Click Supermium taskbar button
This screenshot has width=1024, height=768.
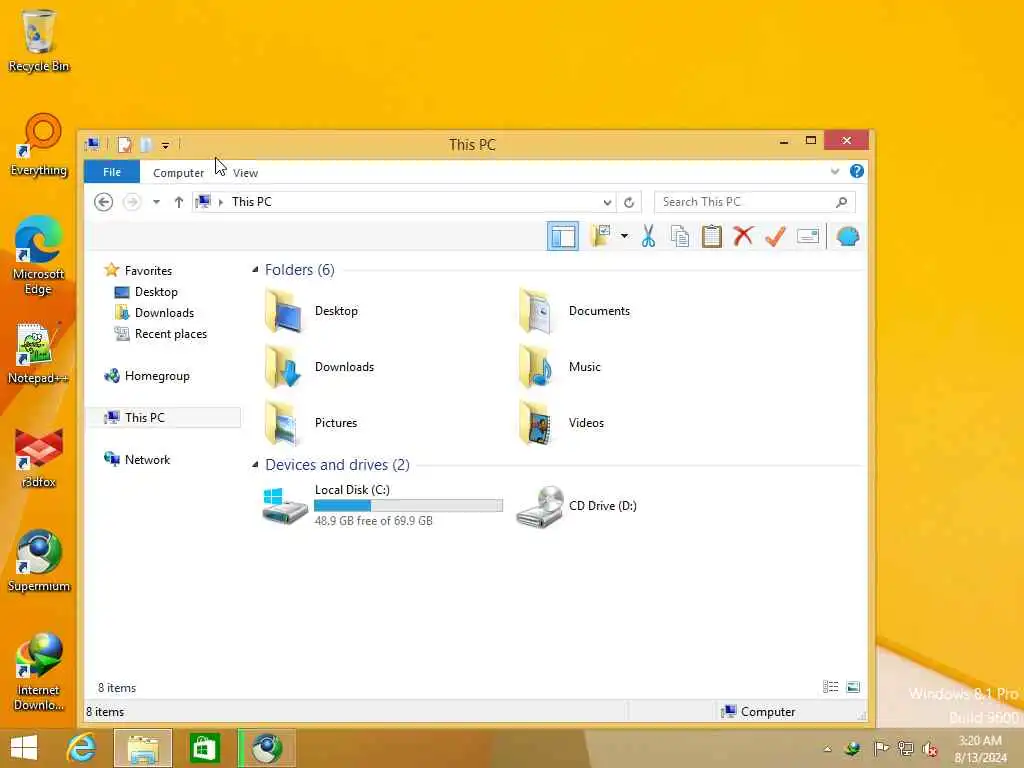point(266,748)
